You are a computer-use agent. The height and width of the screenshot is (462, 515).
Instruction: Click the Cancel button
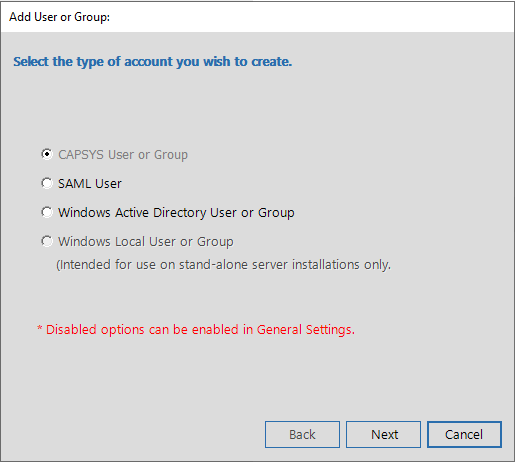[464, 434]
